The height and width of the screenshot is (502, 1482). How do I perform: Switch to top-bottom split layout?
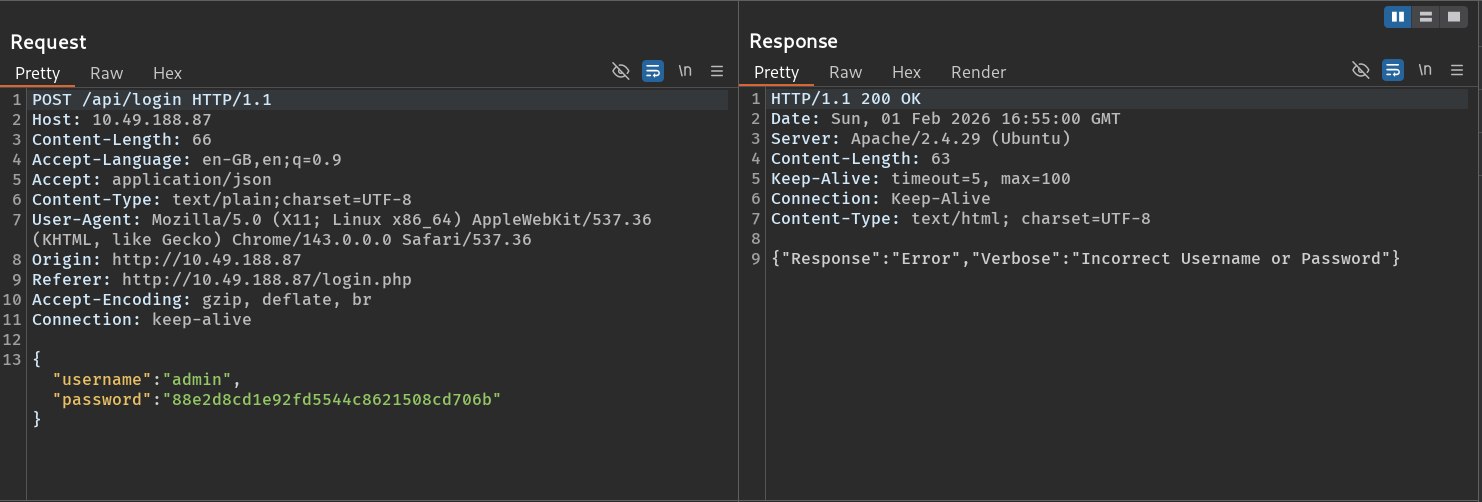pos(1426,16)
